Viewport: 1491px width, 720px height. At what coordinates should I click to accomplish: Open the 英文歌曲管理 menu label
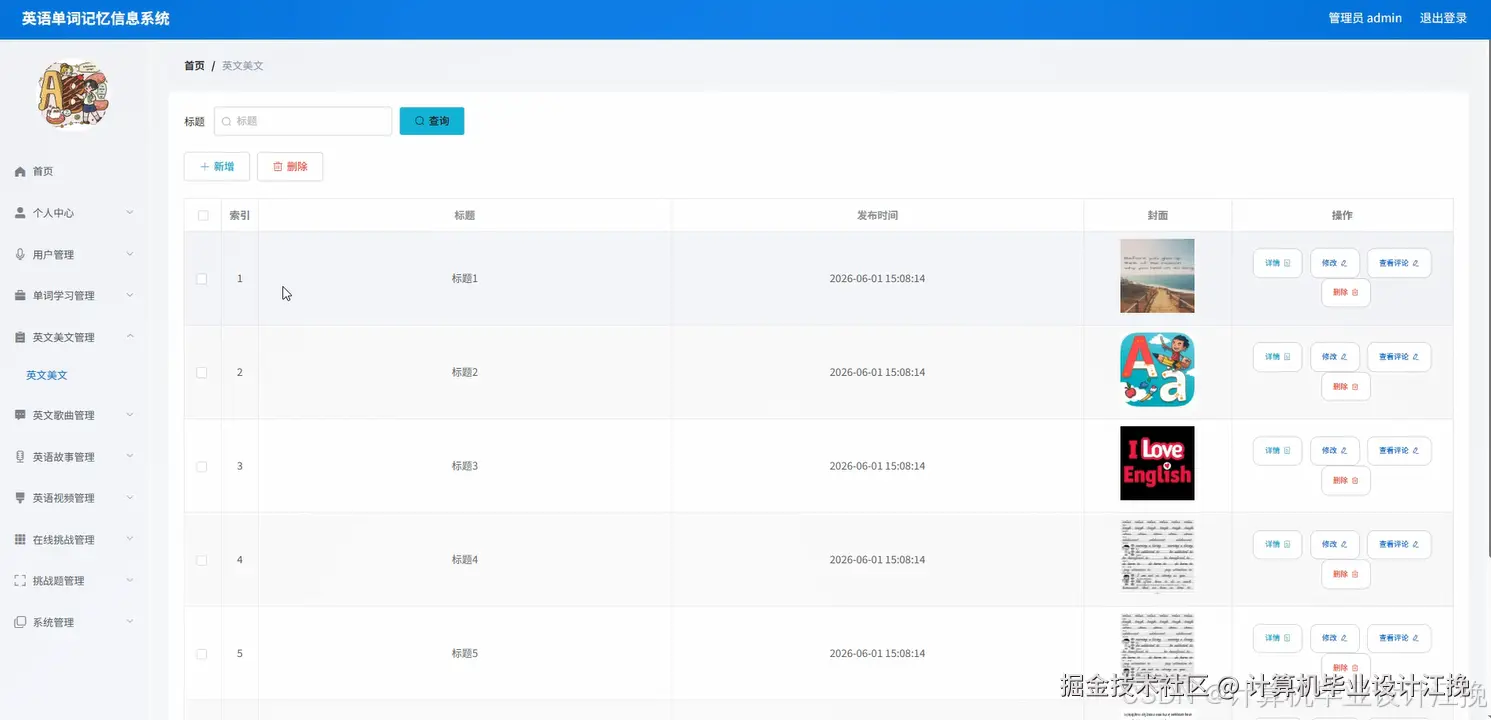pos(64,415)
